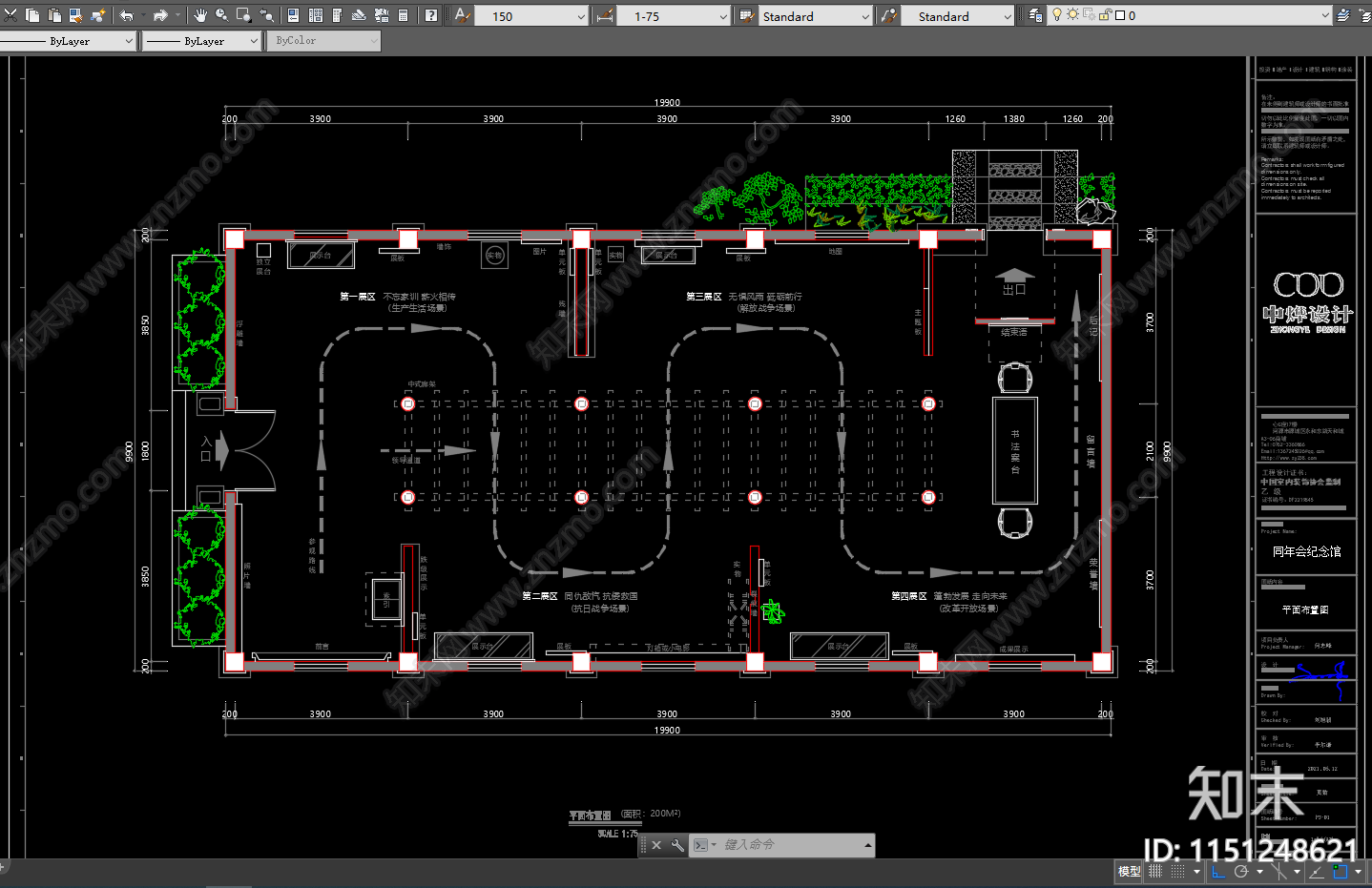Expand the layer list dropdown arrow
The width and height of the screenshot is (1372, 888).
[x=1324, y=16]
